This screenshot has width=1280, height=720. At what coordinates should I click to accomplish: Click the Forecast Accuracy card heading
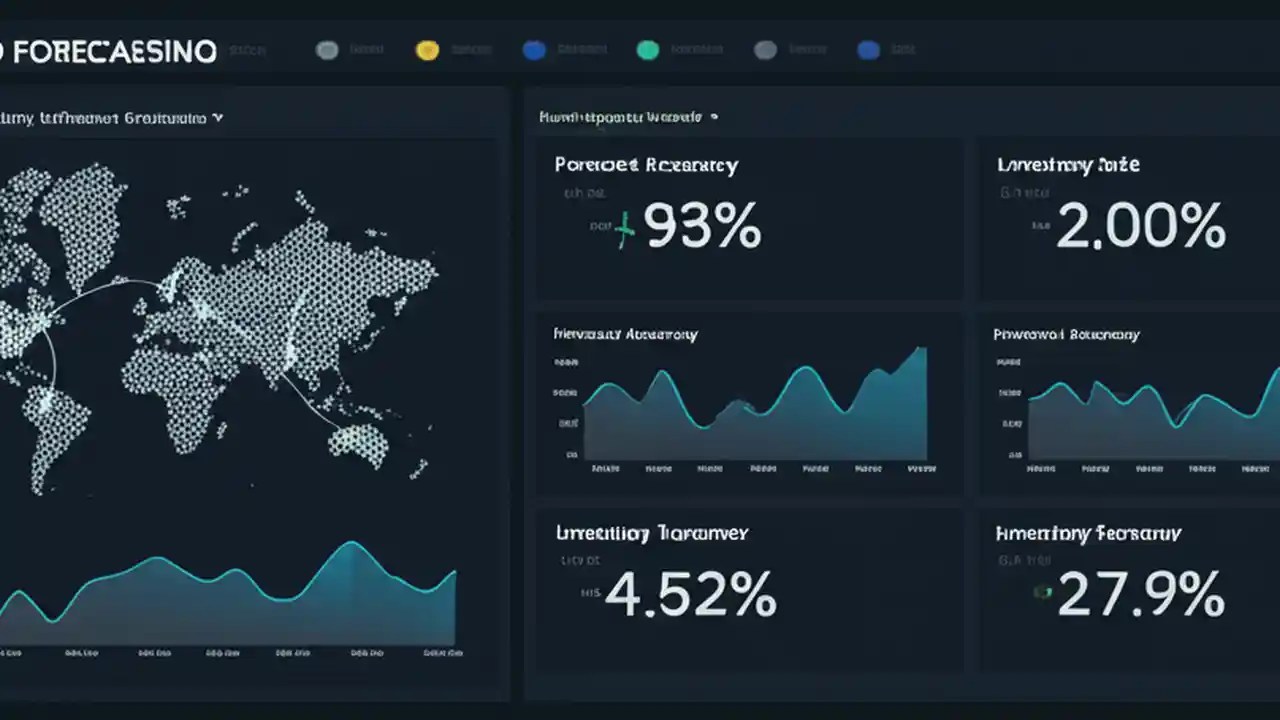645,165
